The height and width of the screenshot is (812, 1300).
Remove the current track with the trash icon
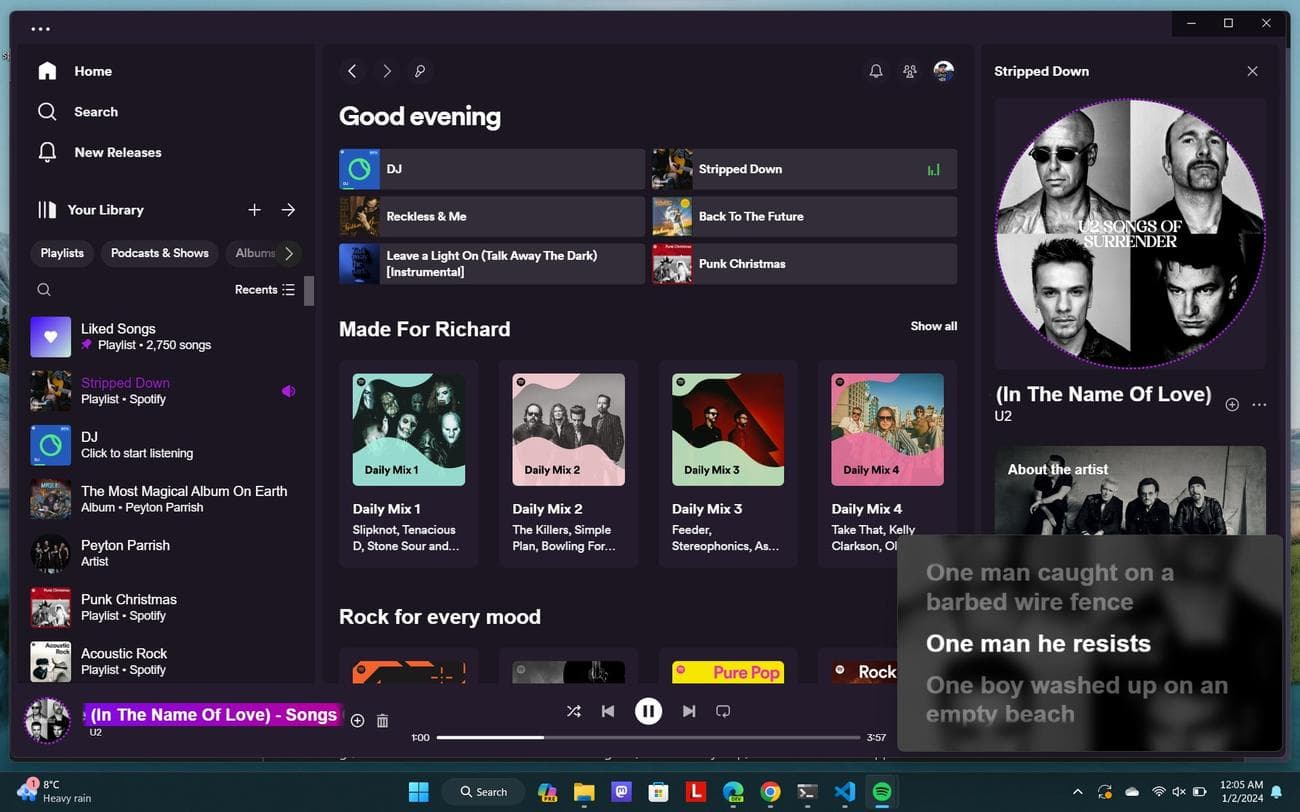tap(382, 720)
